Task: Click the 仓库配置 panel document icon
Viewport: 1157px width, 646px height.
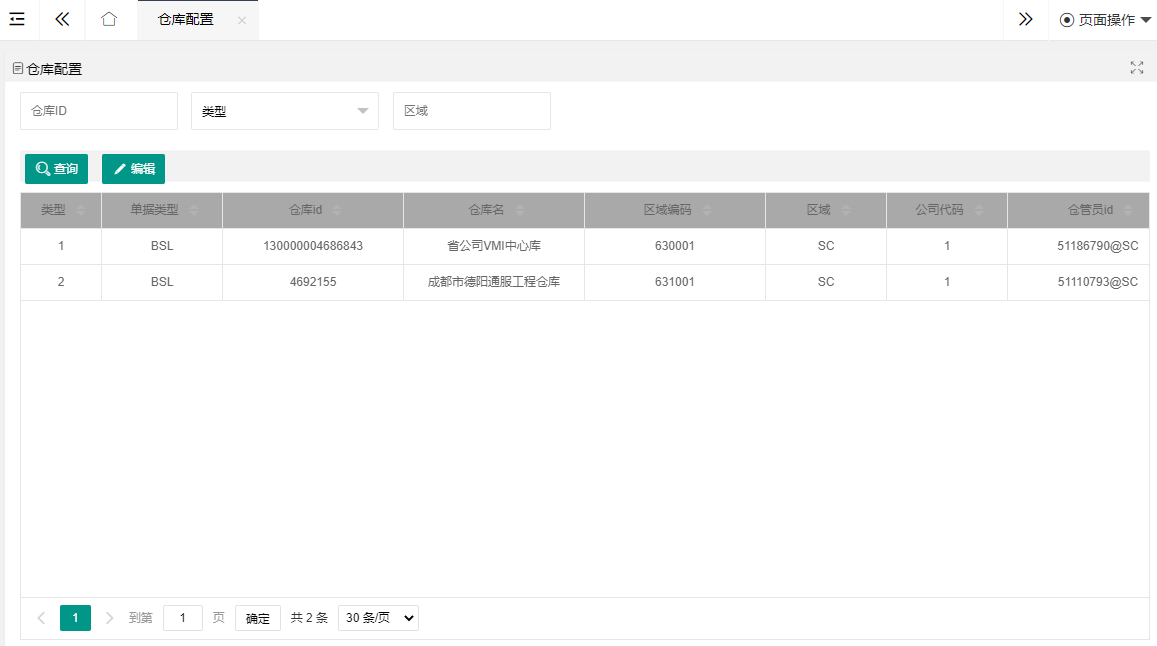Action: point(18,68)
